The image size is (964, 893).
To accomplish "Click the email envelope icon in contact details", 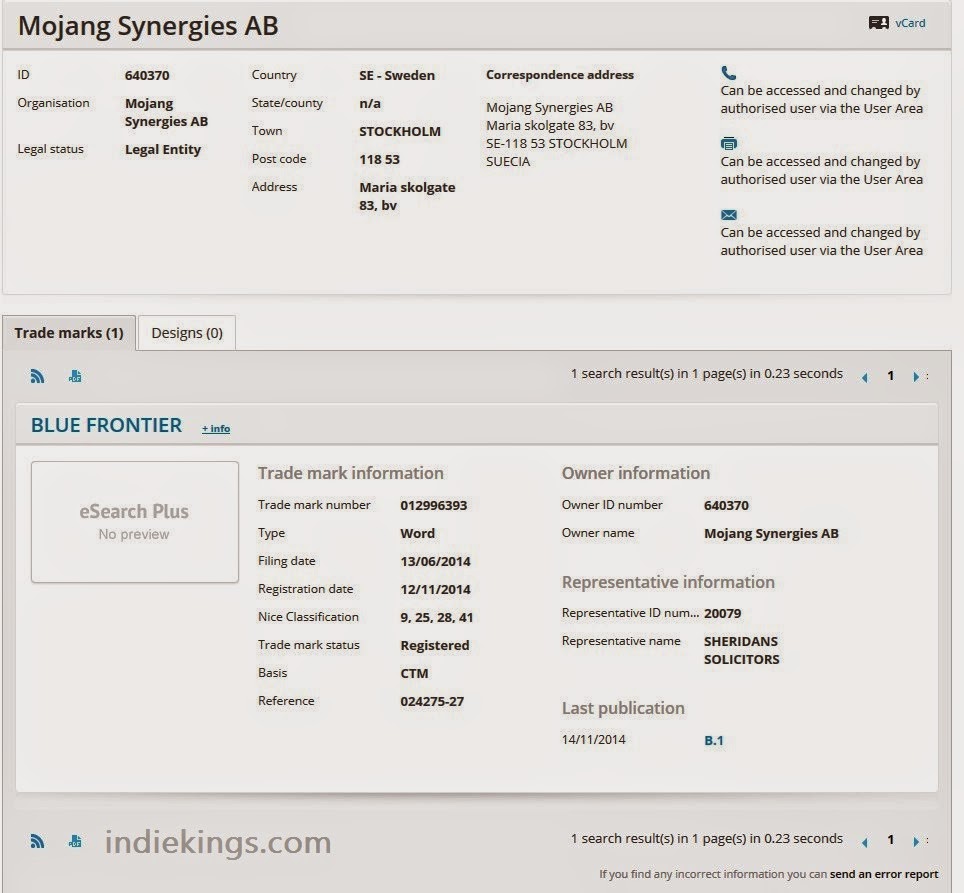I will coord(729,214).
